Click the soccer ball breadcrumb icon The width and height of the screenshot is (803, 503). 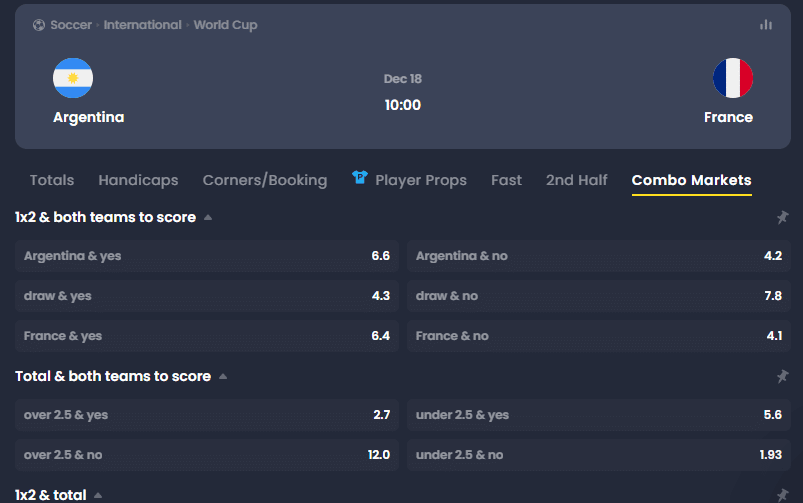[x=39, y=25]
